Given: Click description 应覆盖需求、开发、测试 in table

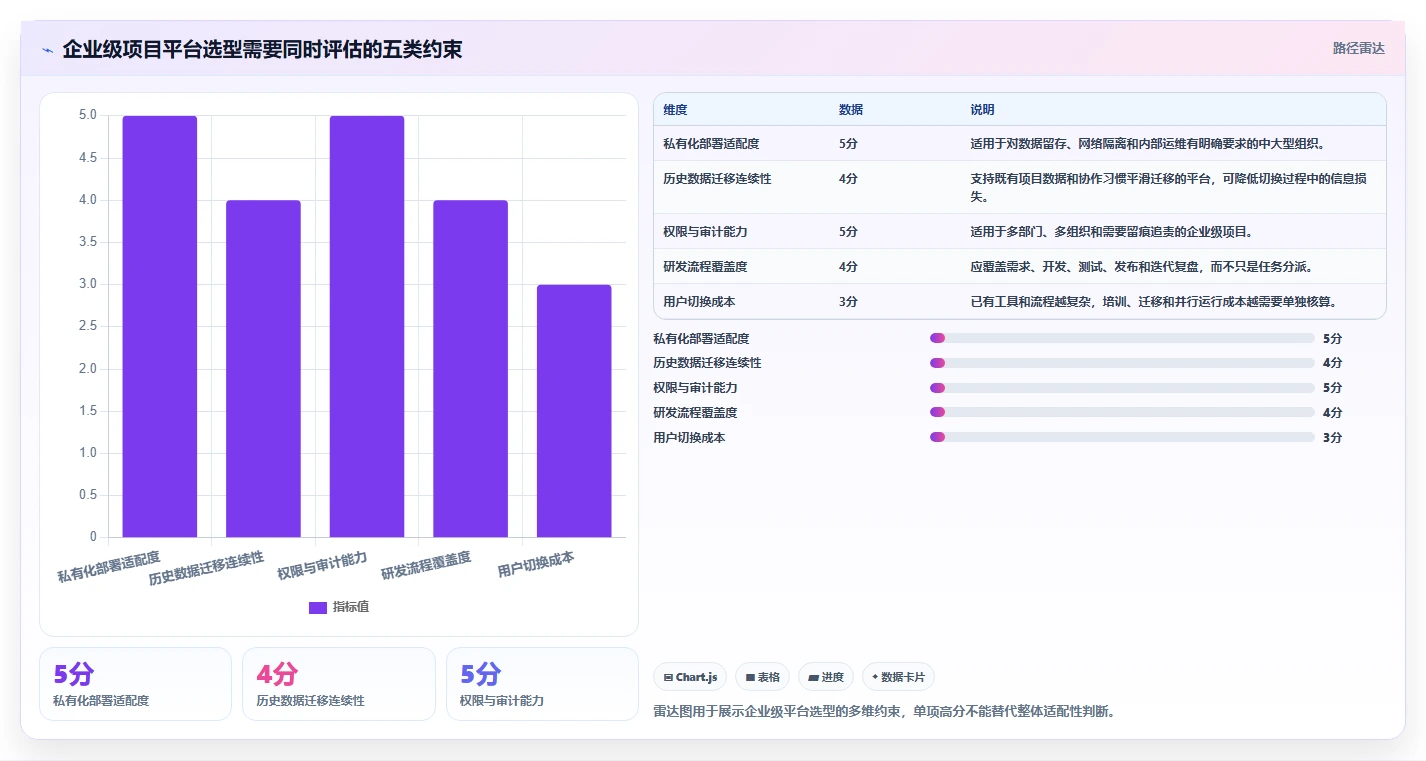Looking at the screenshot, I should point(1141,267).
